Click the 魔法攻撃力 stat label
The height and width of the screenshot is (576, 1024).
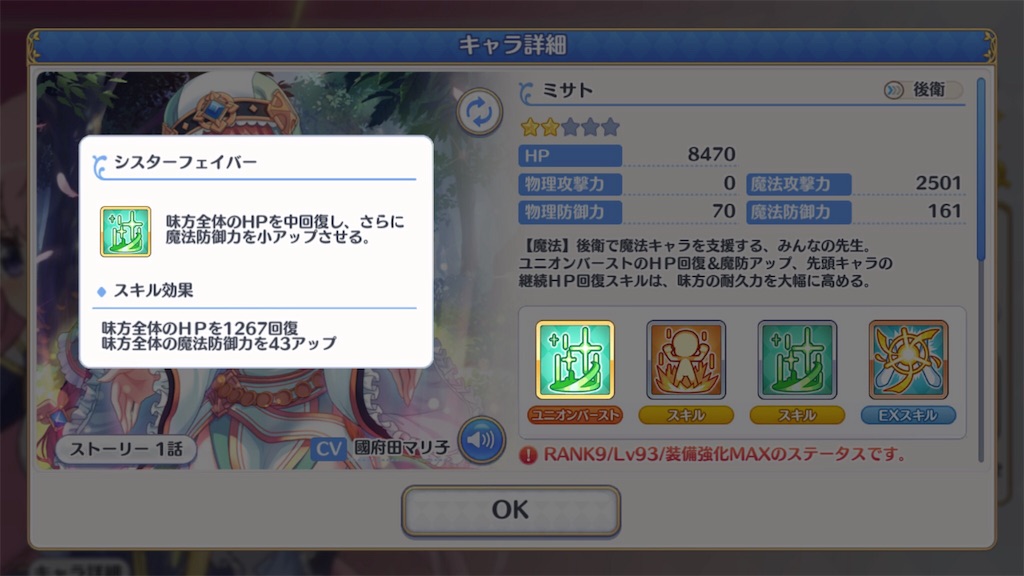(x=799, y=184)
